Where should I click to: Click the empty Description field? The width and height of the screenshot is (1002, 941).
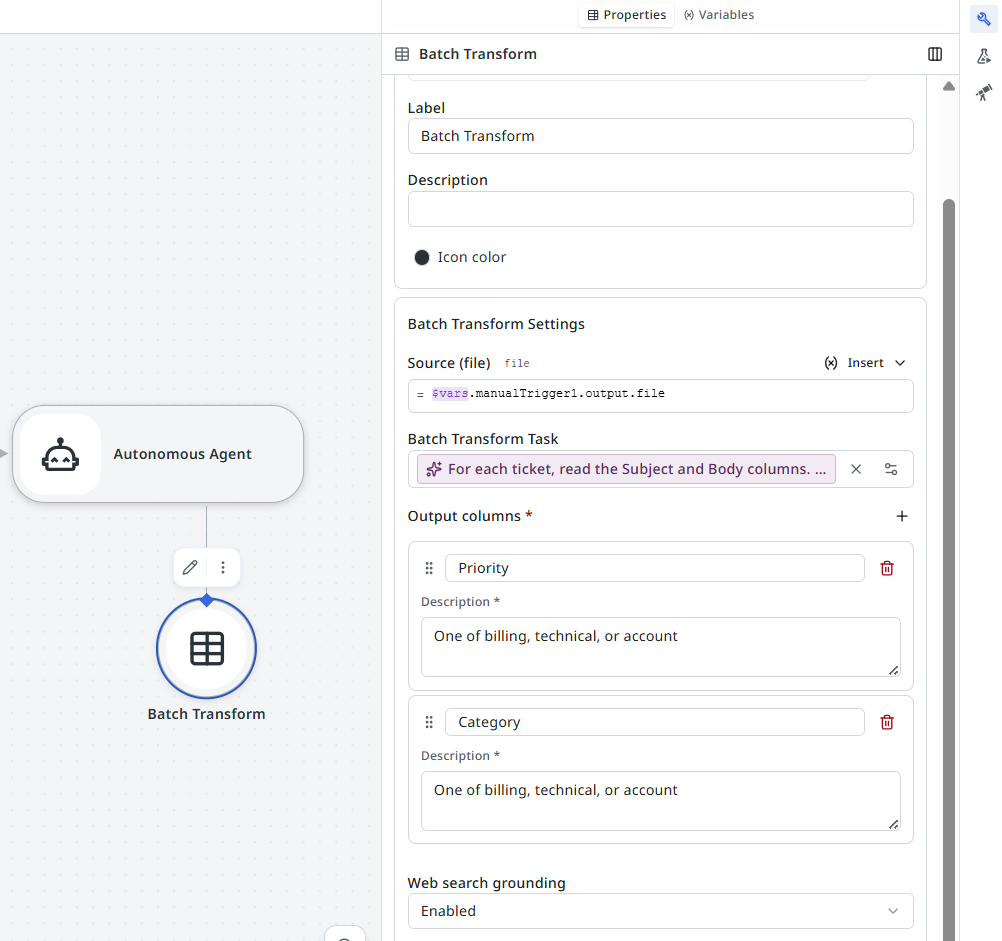(661, 209)
